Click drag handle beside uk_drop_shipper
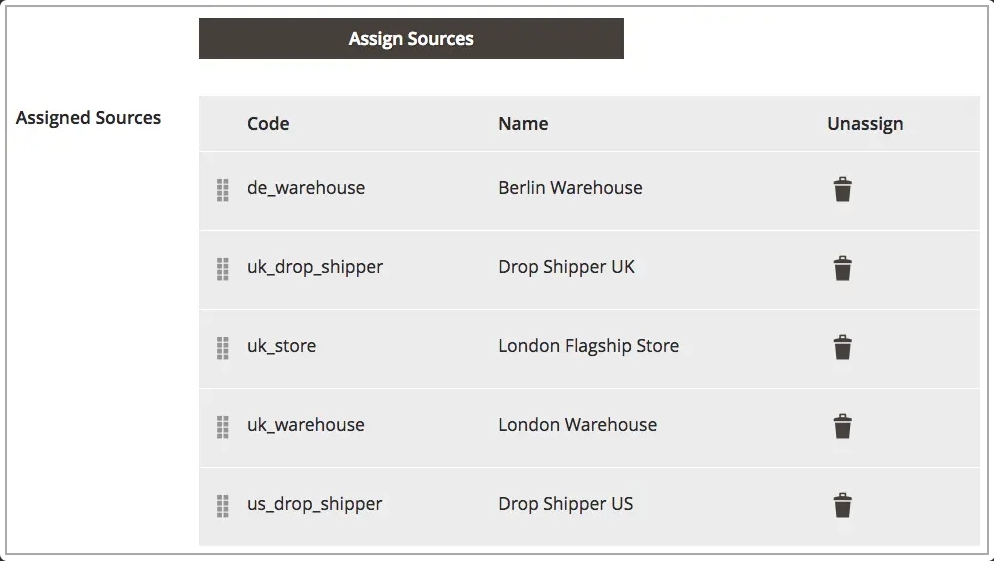The height and width of the screenshot is (561, 994). (223, 269)
